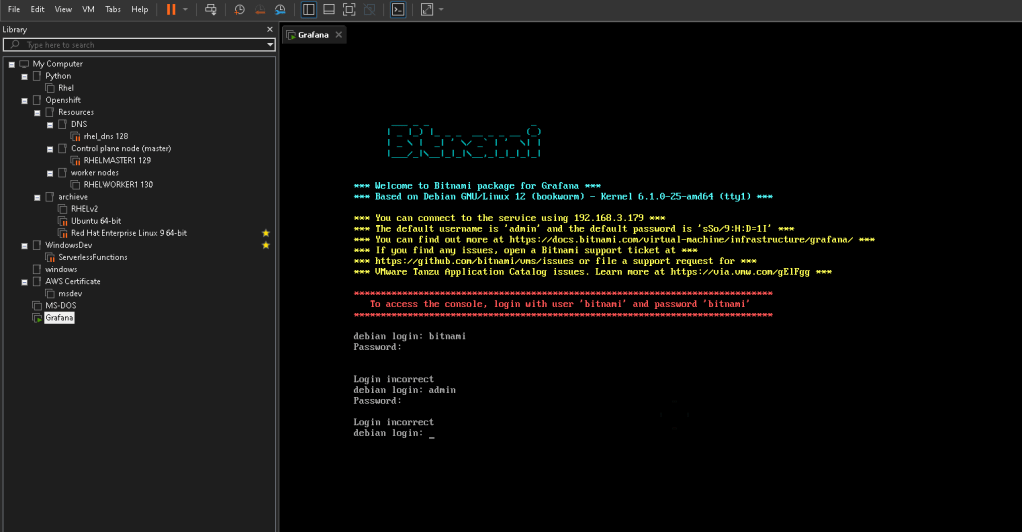The image size is (1022, 532).
Task: Click the Bitnami ASCII logo in console
Action: 464,141
